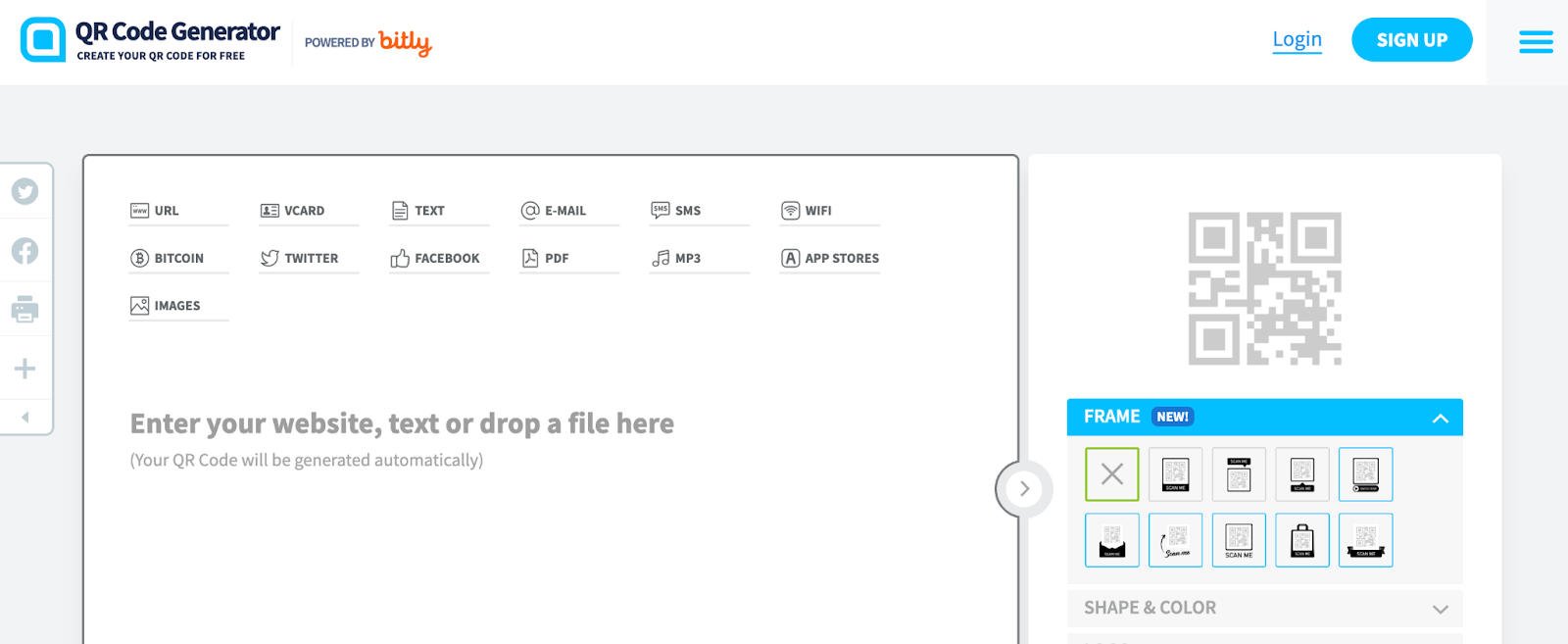This screenshot has width=1568, height=644.
Task: Select the handwritten Scan me arrow frame
Action: [1175, 540]
